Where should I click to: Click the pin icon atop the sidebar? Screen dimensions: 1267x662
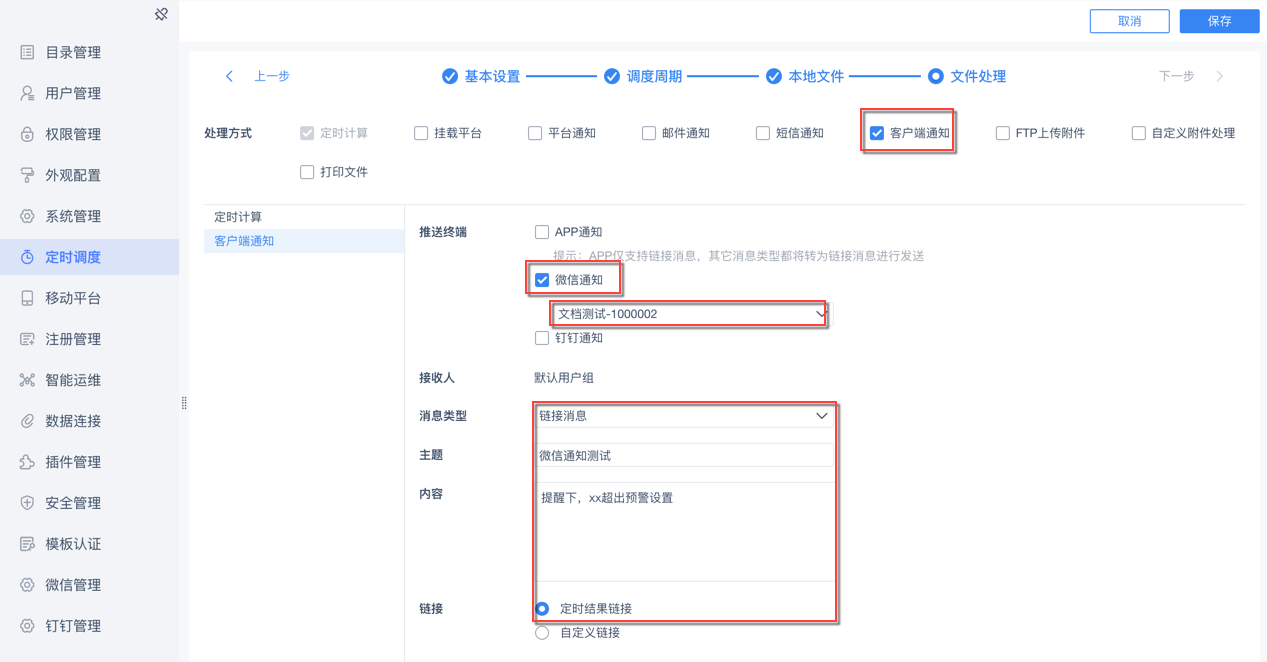pyautogui.click(x=161, y=14)
